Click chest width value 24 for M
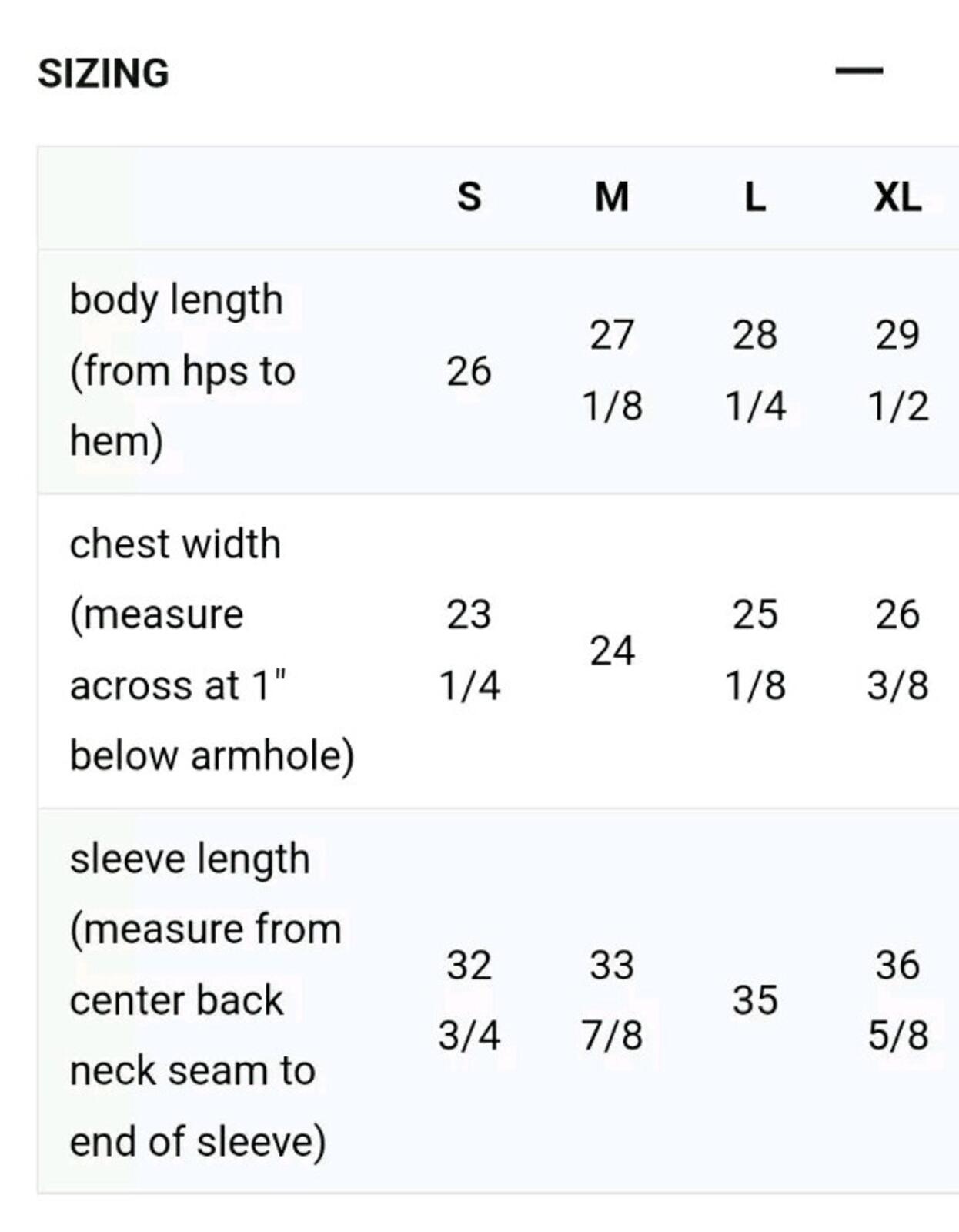The height and width of the screenshot is (1232, 959). coord(612,651)
